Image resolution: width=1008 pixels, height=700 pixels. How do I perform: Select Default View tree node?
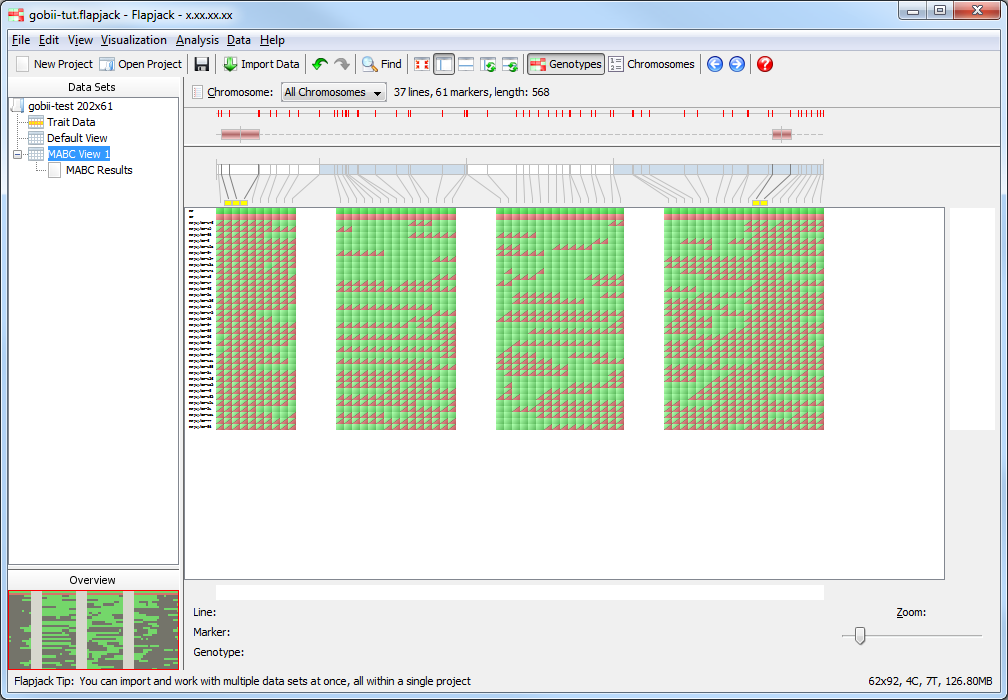[x=77, y=138]
